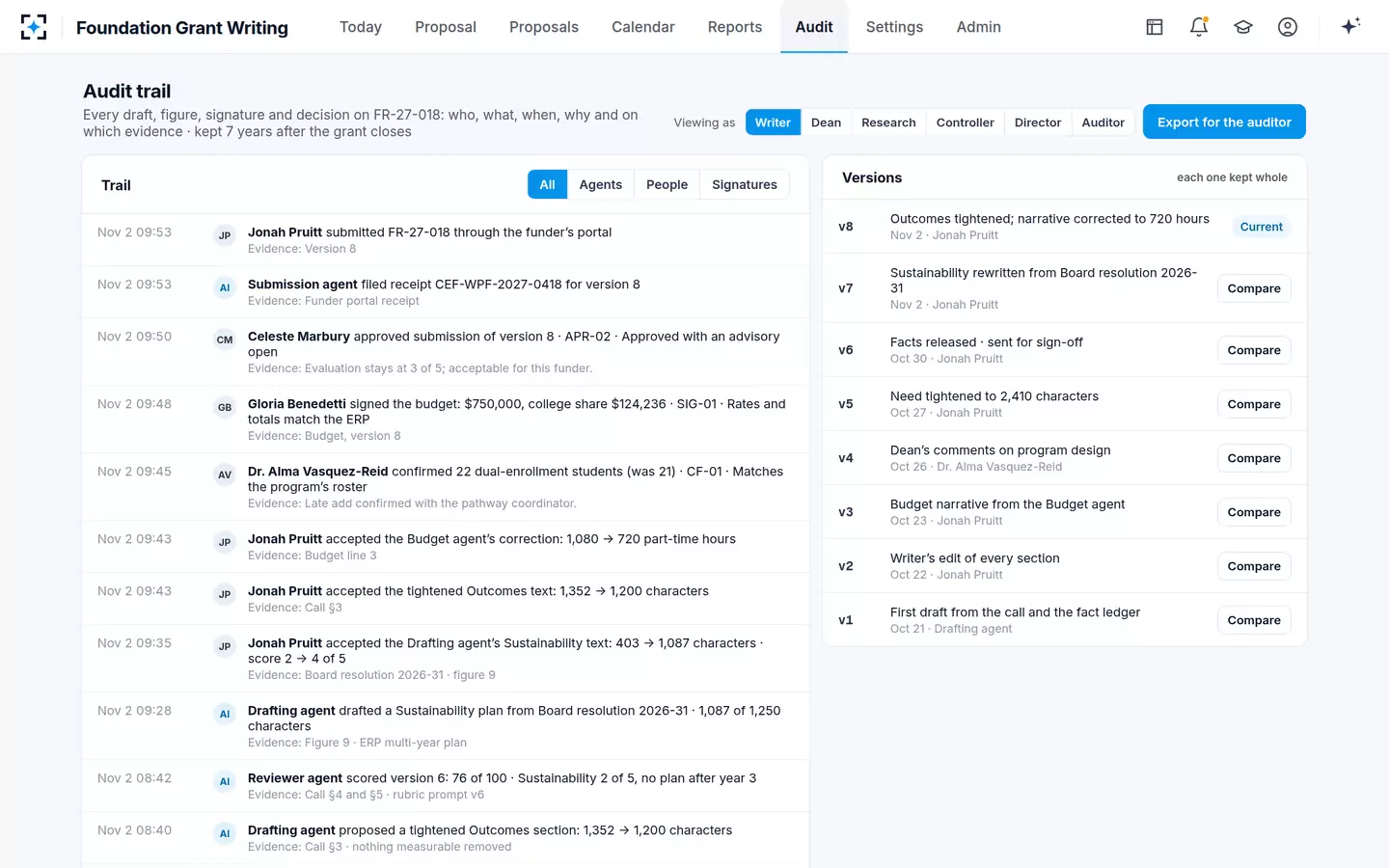Click JP avatar on Budget agent correction entry
This screenshot has width=1389, height=868.
[x=225, y=542]
